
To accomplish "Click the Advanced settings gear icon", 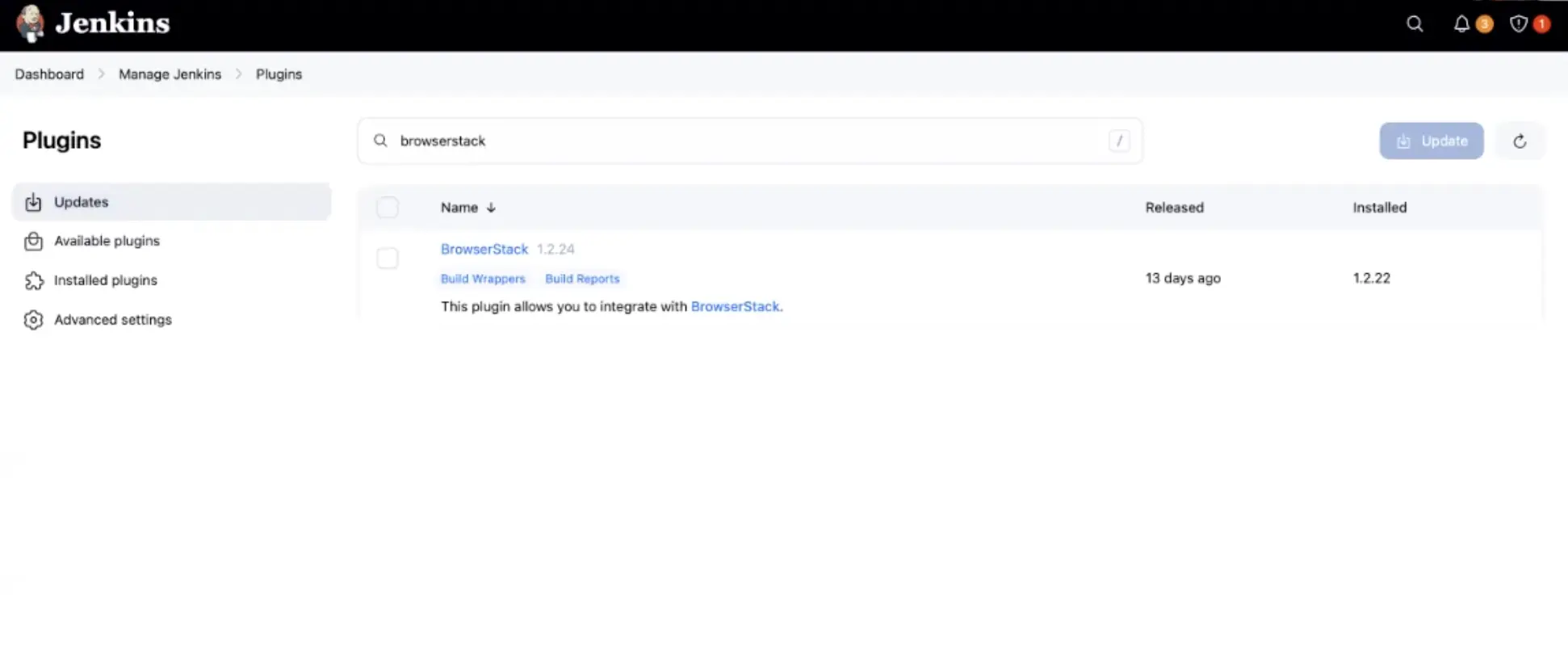I will (33, 320).
